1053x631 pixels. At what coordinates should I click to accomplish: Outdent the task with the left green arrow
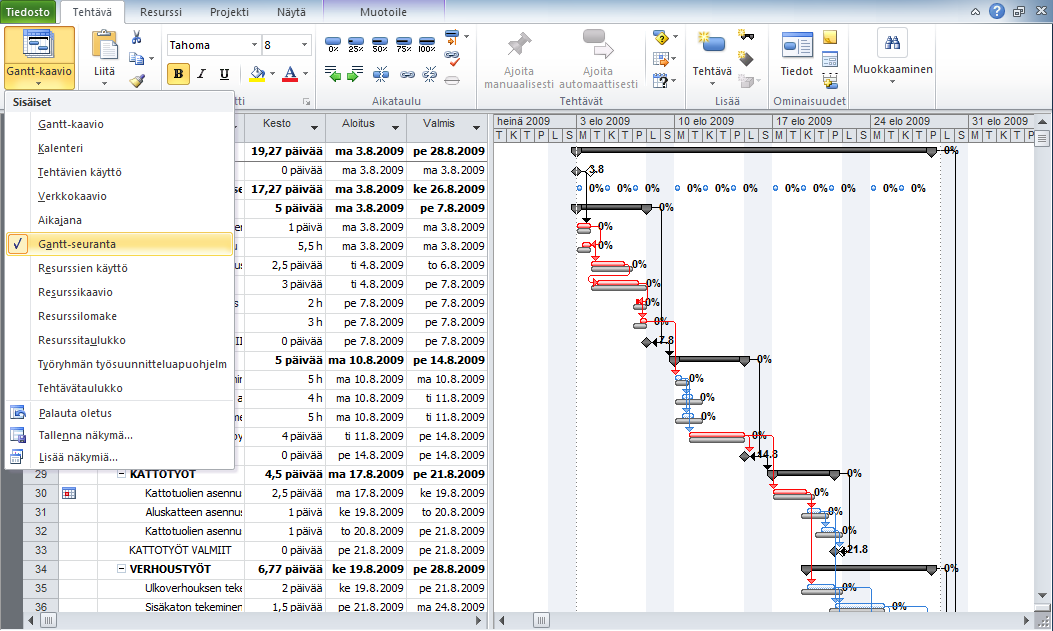tap(333, 74)
